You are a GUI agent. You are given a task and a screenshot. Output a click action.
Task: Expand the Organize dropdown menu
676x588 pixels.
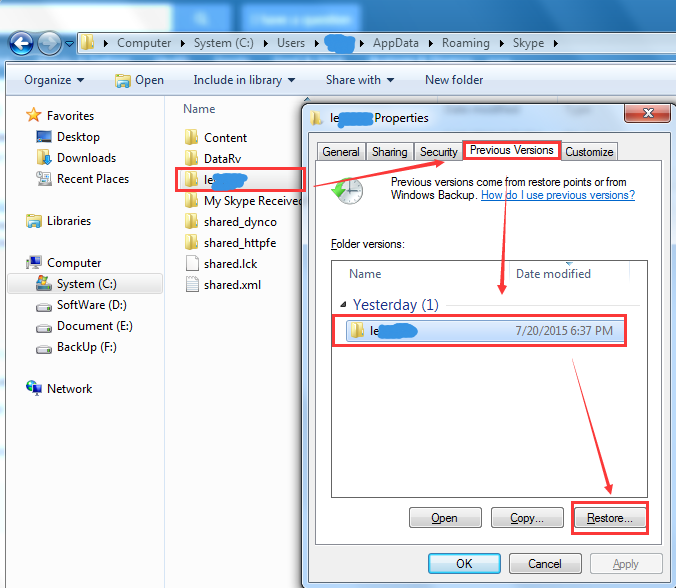coord(54,80)
